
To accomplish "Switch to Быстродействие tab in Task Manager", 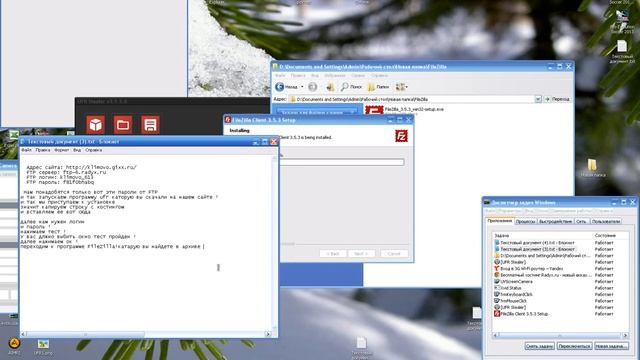I will click(556, 222).
